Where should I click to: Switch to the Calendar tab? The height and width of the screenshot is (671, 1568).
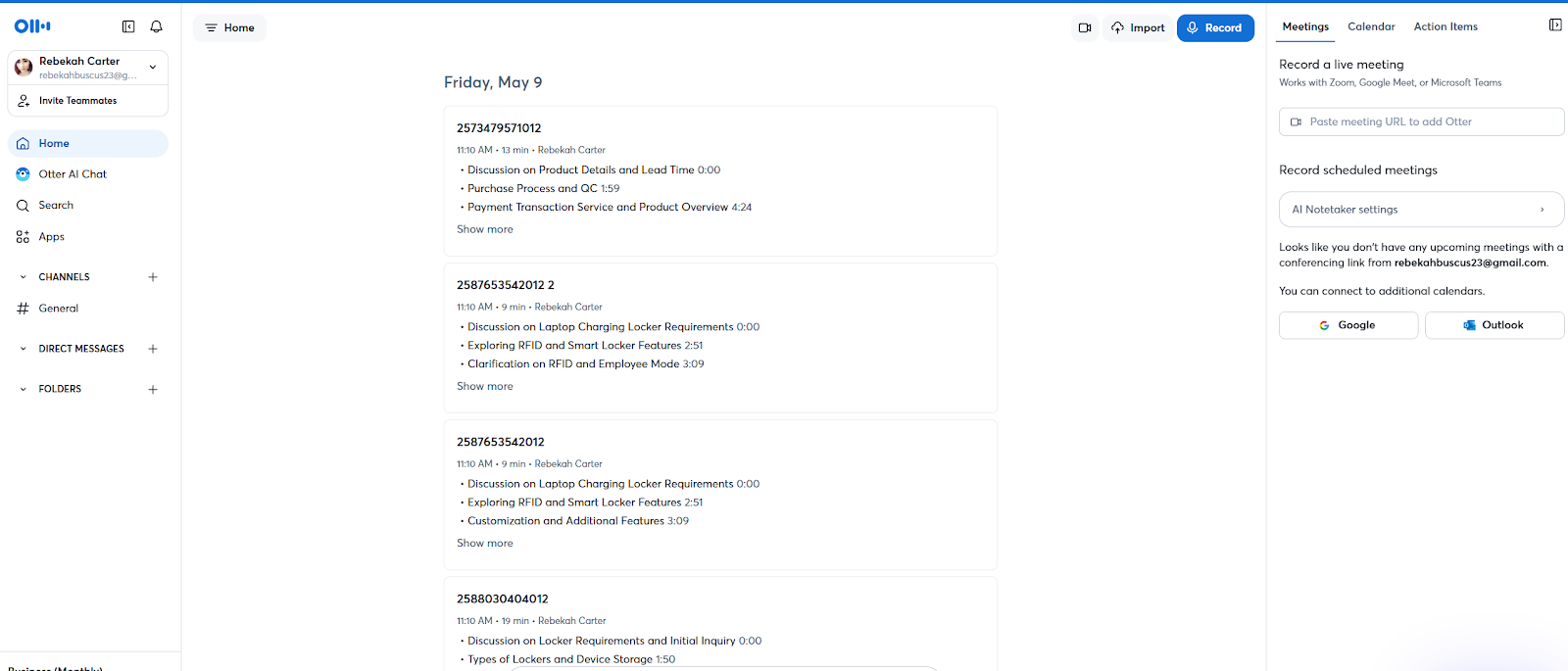(x=1371, y=26)
